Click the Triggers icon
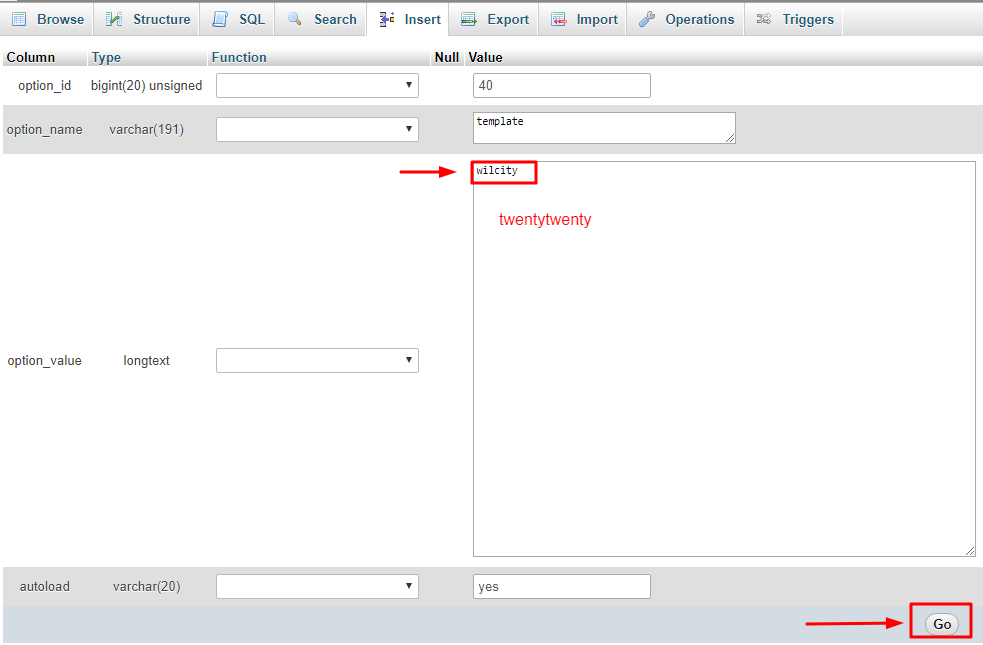The width and height of the screenshot is (983, 645). coord(764,19)
